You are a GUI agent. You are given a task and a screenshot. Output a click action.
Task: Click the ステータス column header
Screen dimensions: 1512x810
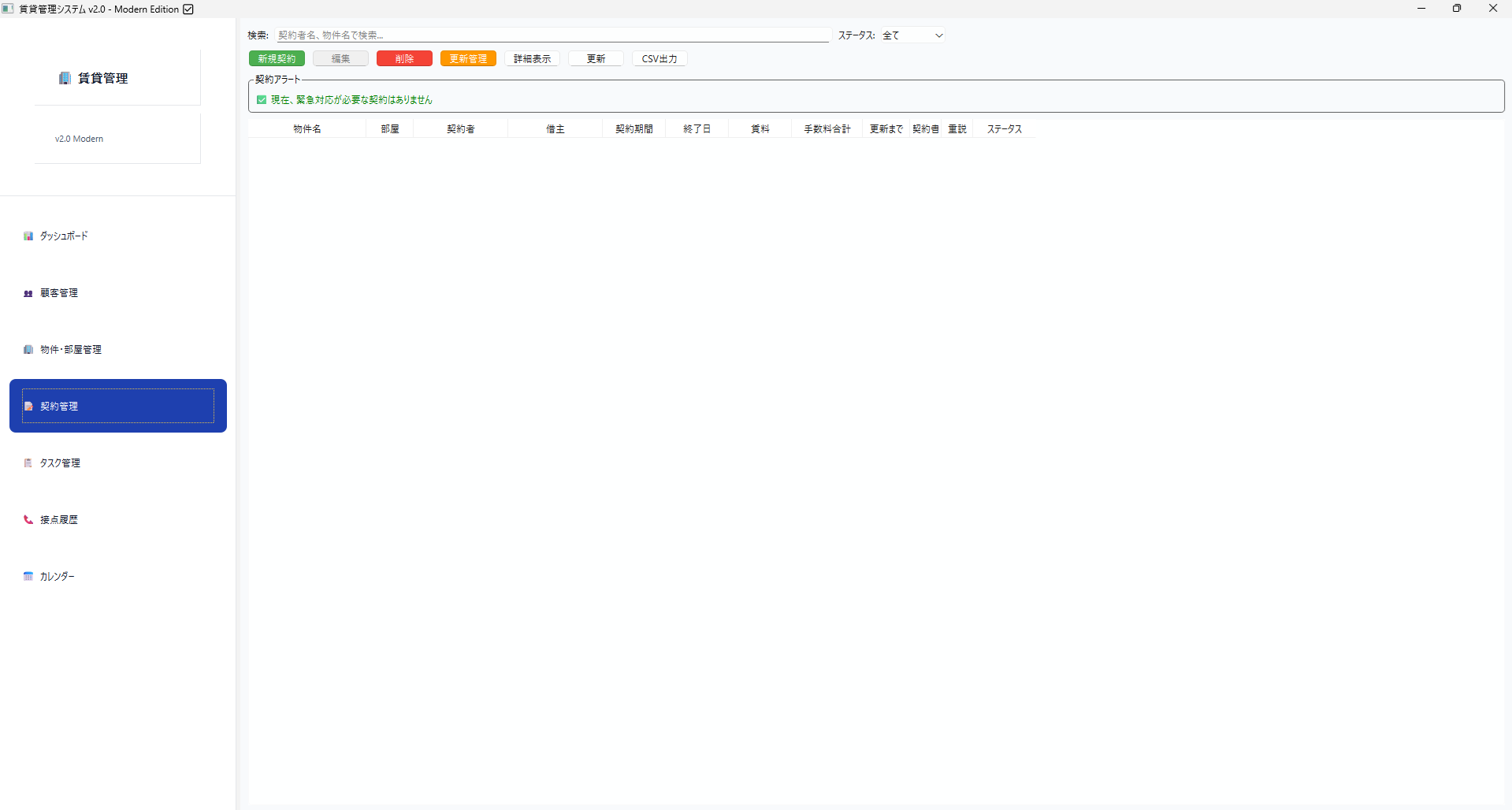pos(1004,129)
